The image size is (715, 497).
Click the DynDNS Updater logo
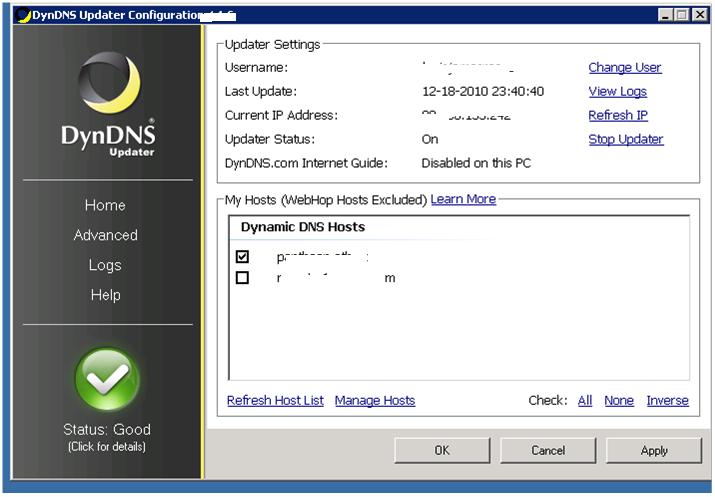109,105
